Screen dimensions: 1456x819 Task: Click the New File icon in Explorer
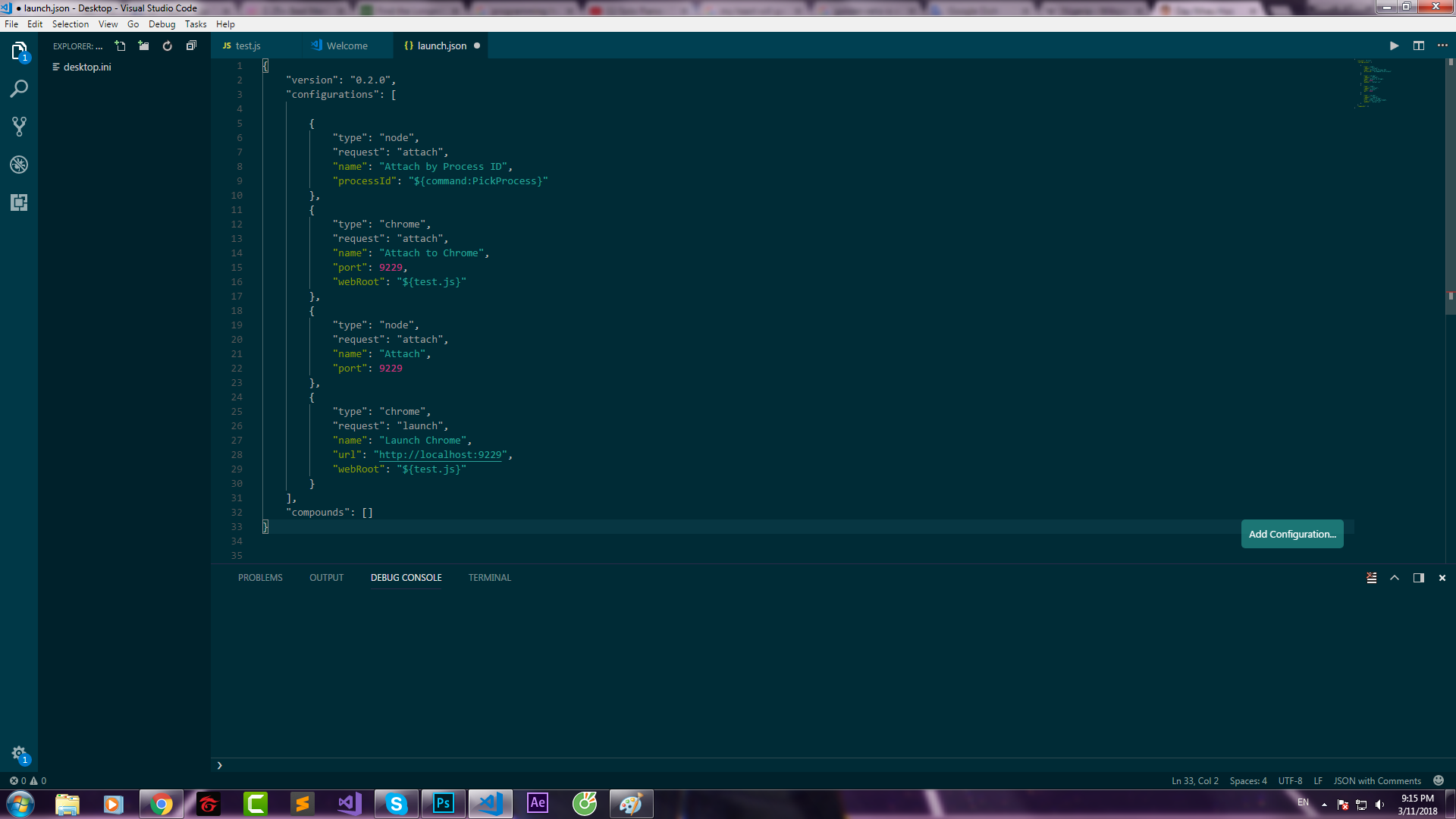pos(120,45)
